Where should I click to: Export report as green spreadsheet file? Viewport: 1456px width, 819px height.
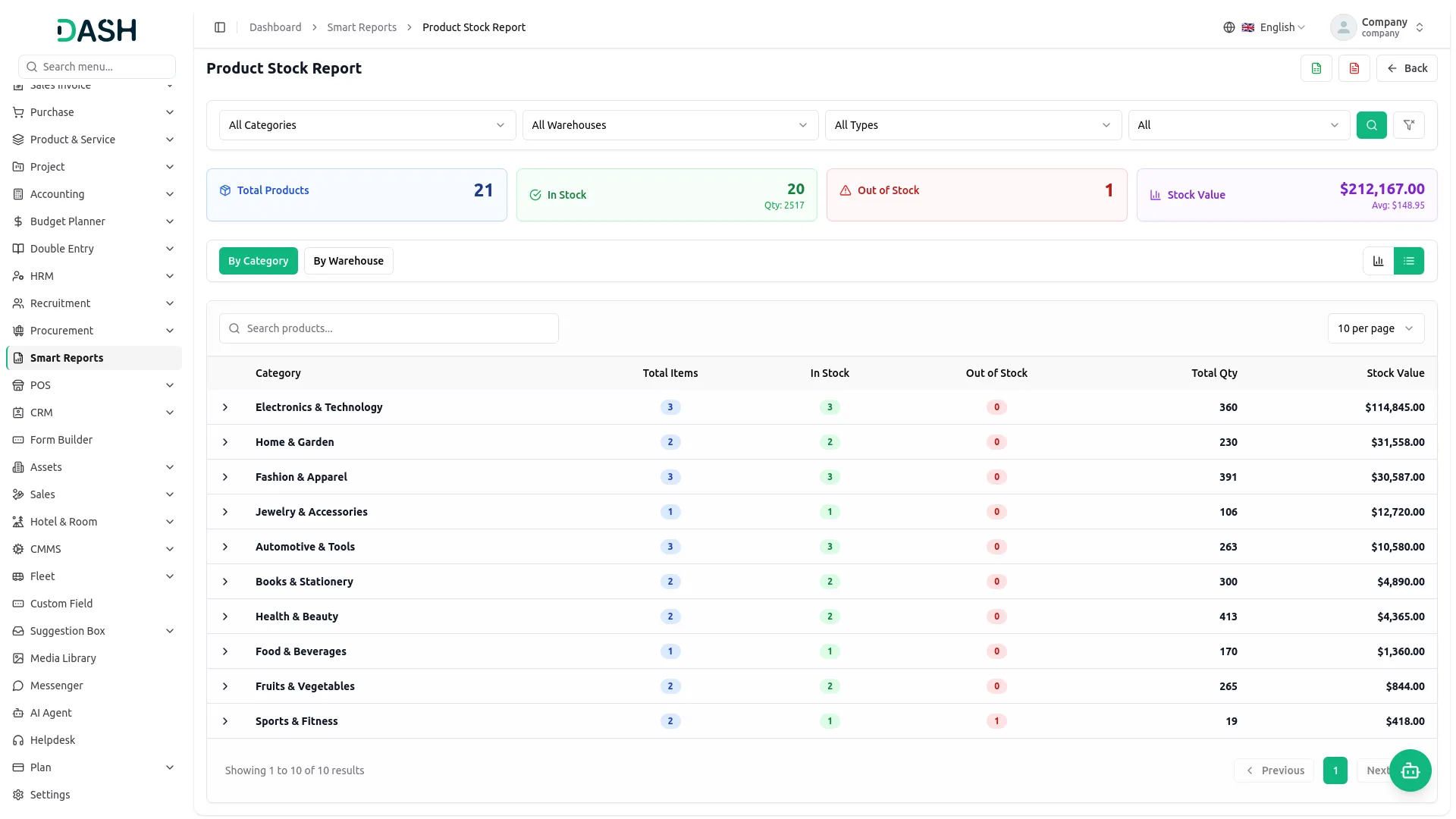coord(1316,68)
